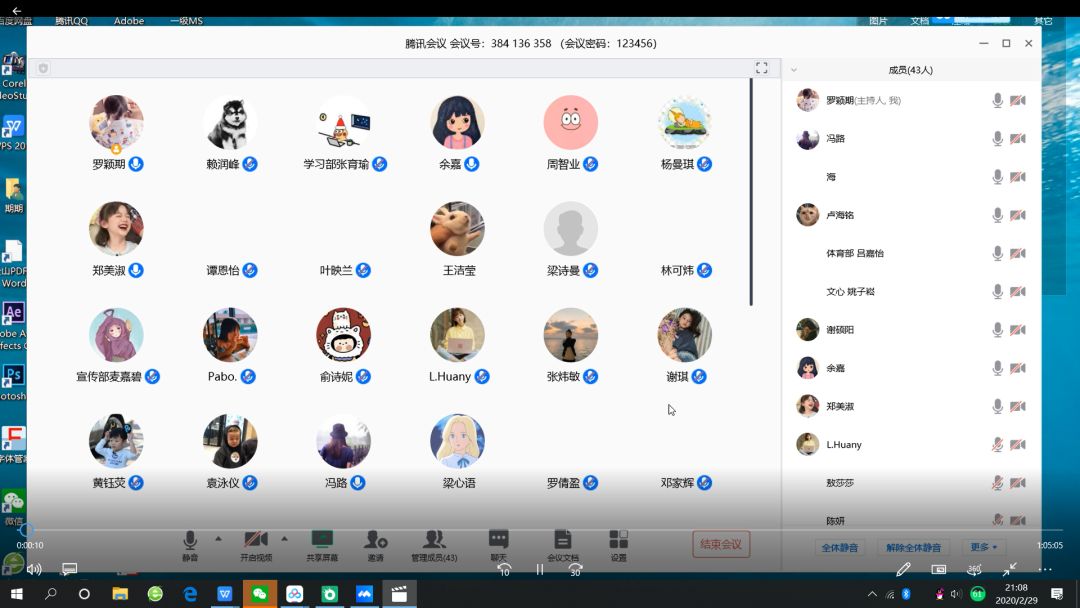The height and width of the screenshot is (608, 1080).
Task: Open 会议文档 meeting documents
Action: pyautogui.click(x=563, y=541)
